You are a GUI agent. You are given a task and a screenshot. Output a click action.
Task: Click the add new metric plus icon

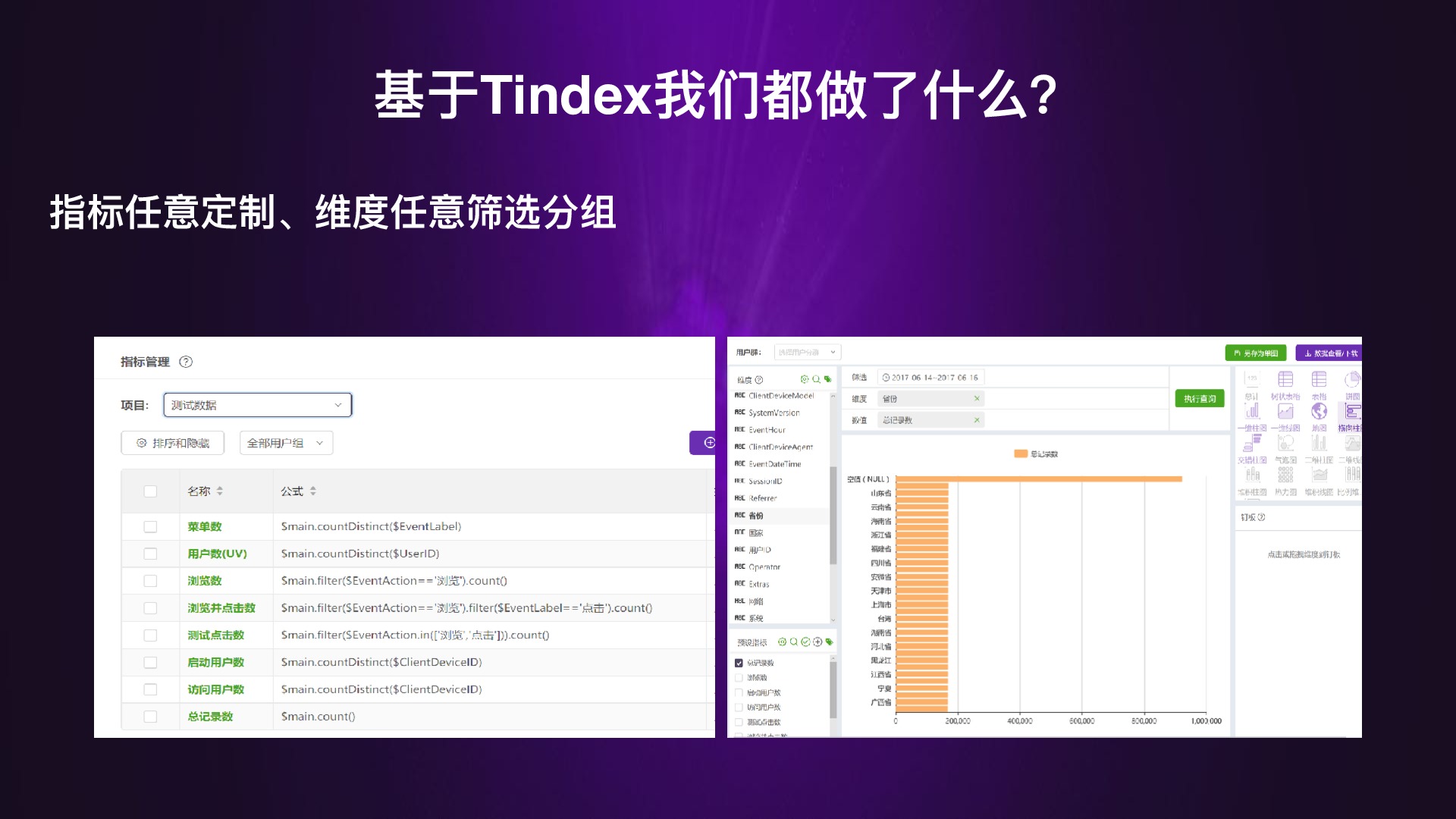709,442
